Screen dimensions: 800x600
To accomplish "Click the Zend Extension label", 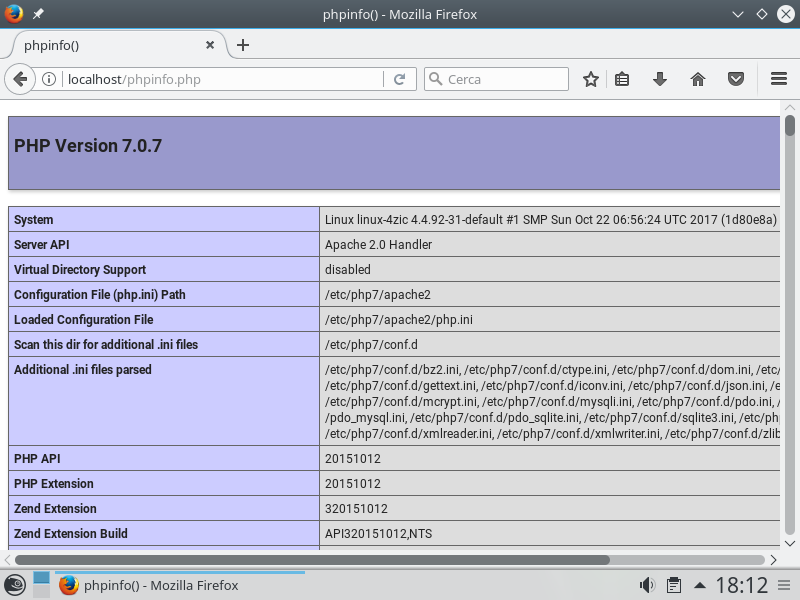I will pyautogui.click(x=55, y=508).
